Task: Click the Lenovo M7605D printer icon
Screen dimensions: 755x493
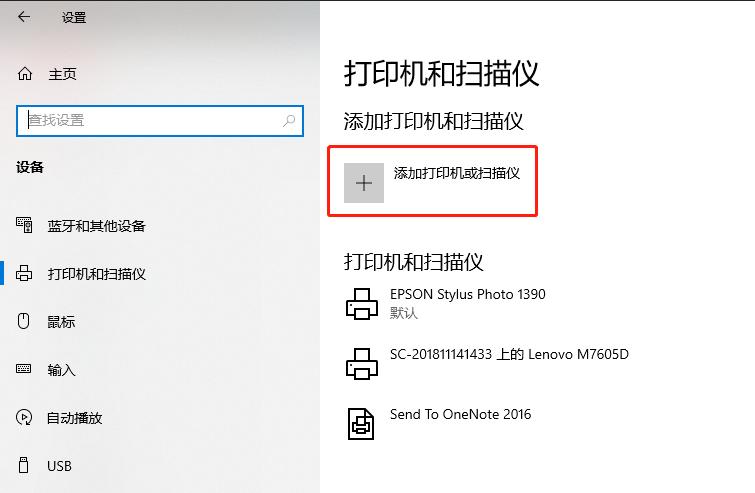Action: click(x=362, y=364)
